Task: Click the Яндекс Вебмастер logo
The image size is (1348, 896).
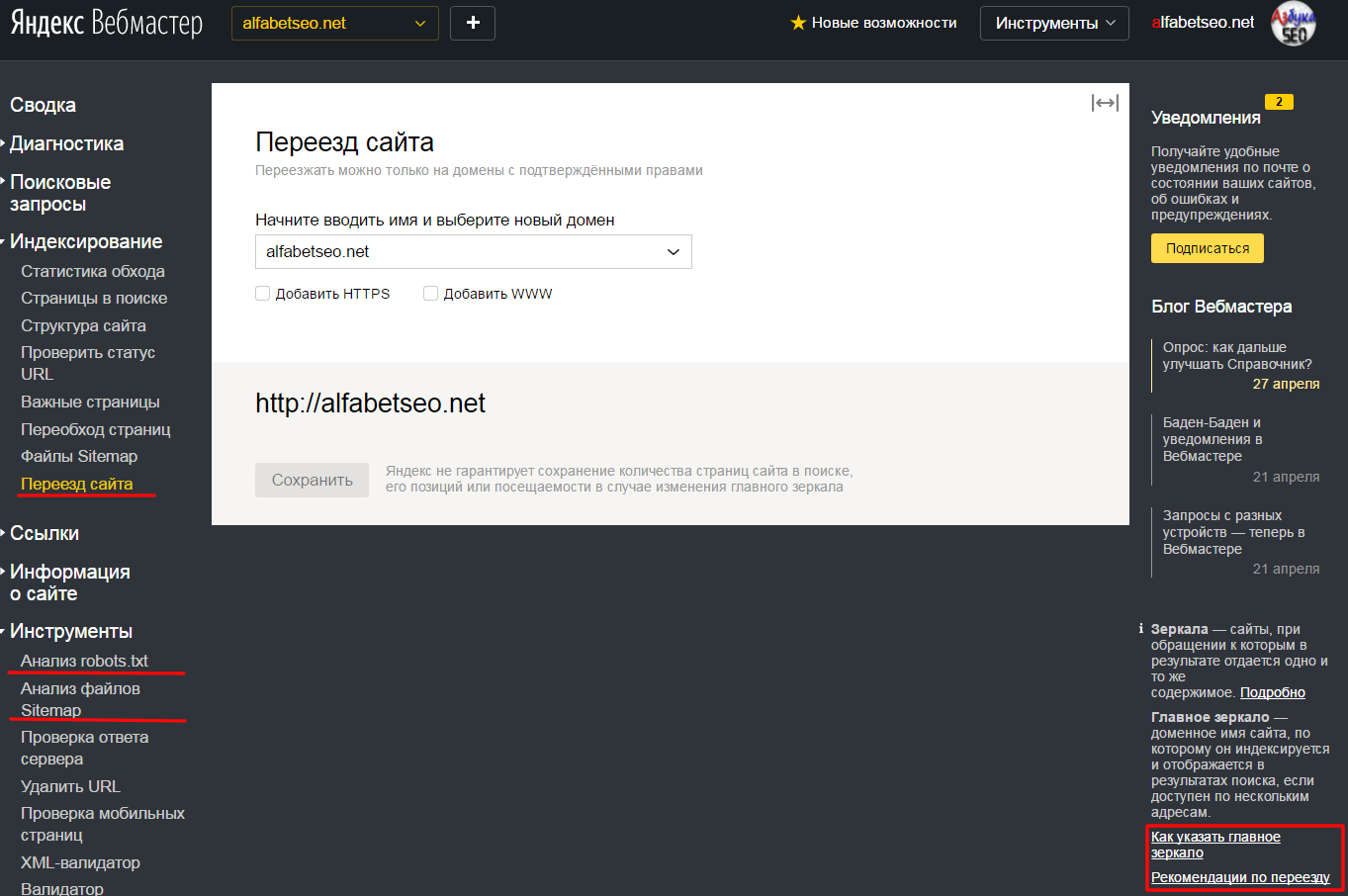Action: [x=107, y=23]
